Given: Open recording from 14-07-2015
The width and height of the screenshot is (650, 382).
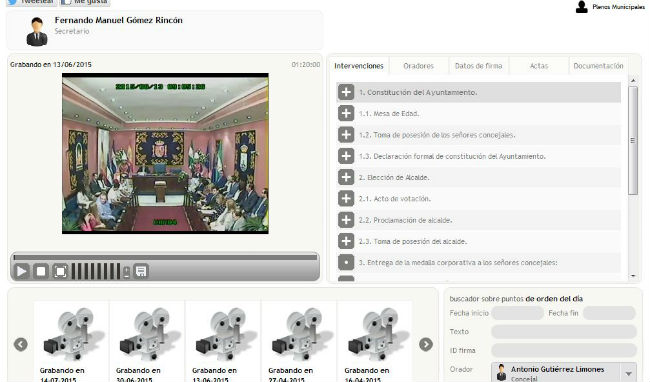Looking at the screenshot, I should 71,342.
